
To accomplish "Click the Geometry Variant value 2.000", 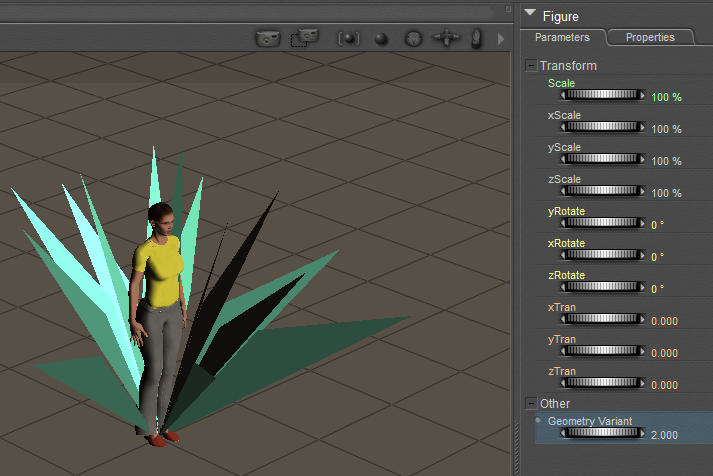I will 664,435.
